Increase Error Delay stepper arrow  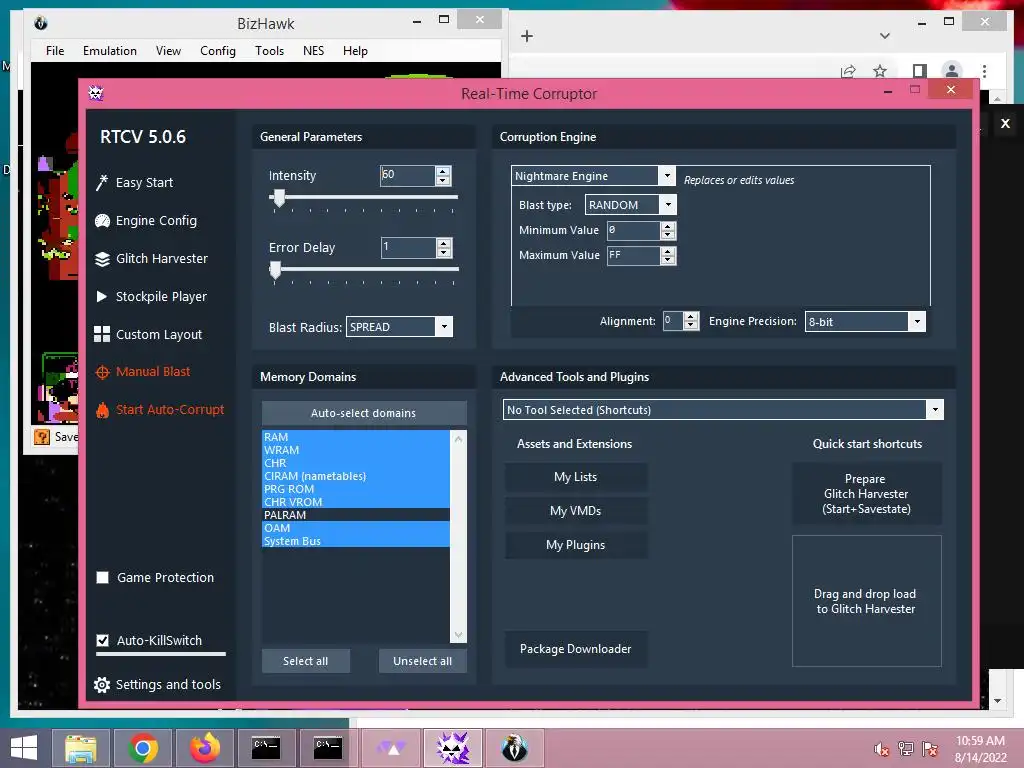pos(444,244)
